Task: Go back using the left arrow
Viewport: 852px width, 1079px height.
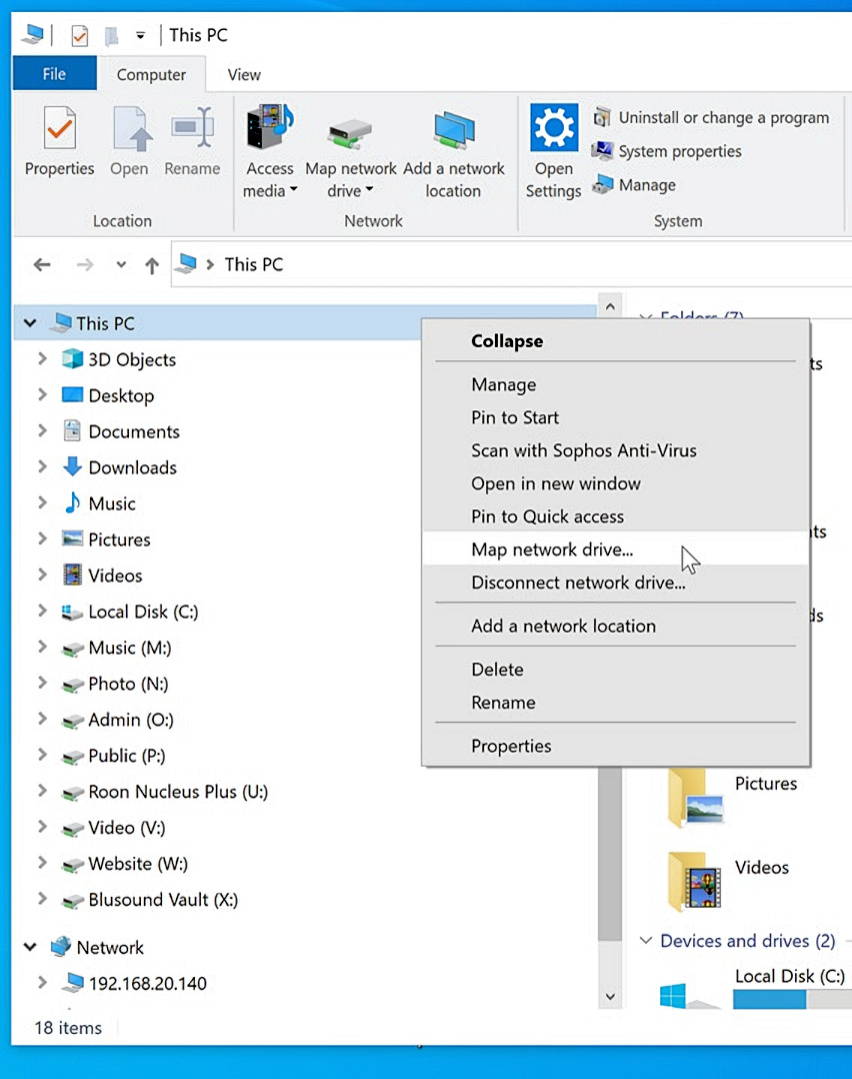Action: click(42, 265)
